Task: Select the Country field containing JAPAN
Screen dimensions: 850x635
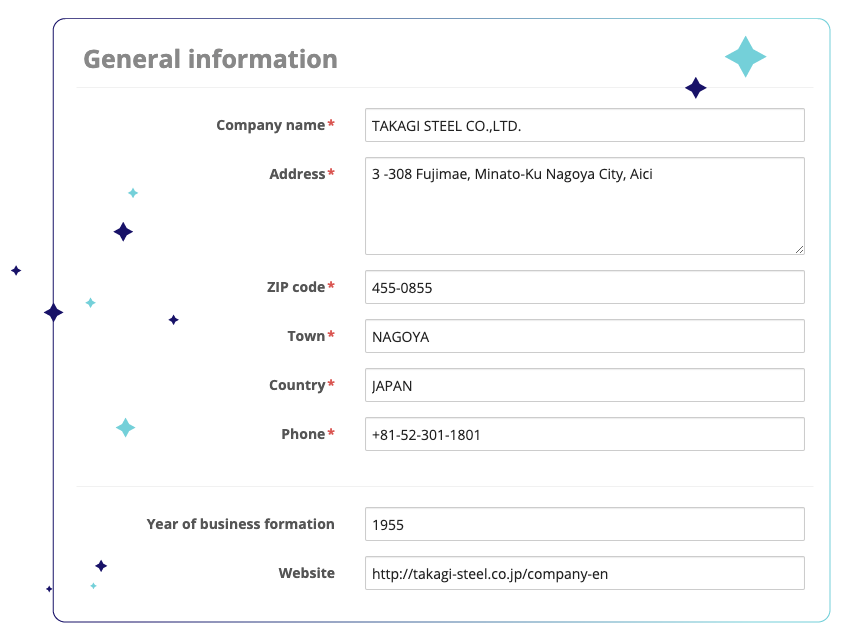Action: pyautogui.click(x=584, y=385)
